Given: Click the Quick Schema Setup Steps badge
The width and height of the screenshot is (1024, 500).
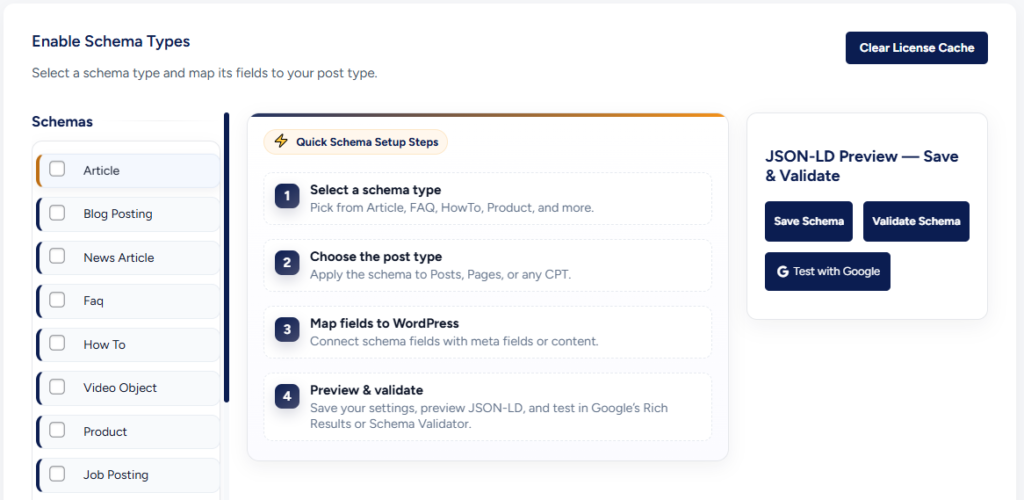Looking at the screenshot, I should [x=356, y=142].
